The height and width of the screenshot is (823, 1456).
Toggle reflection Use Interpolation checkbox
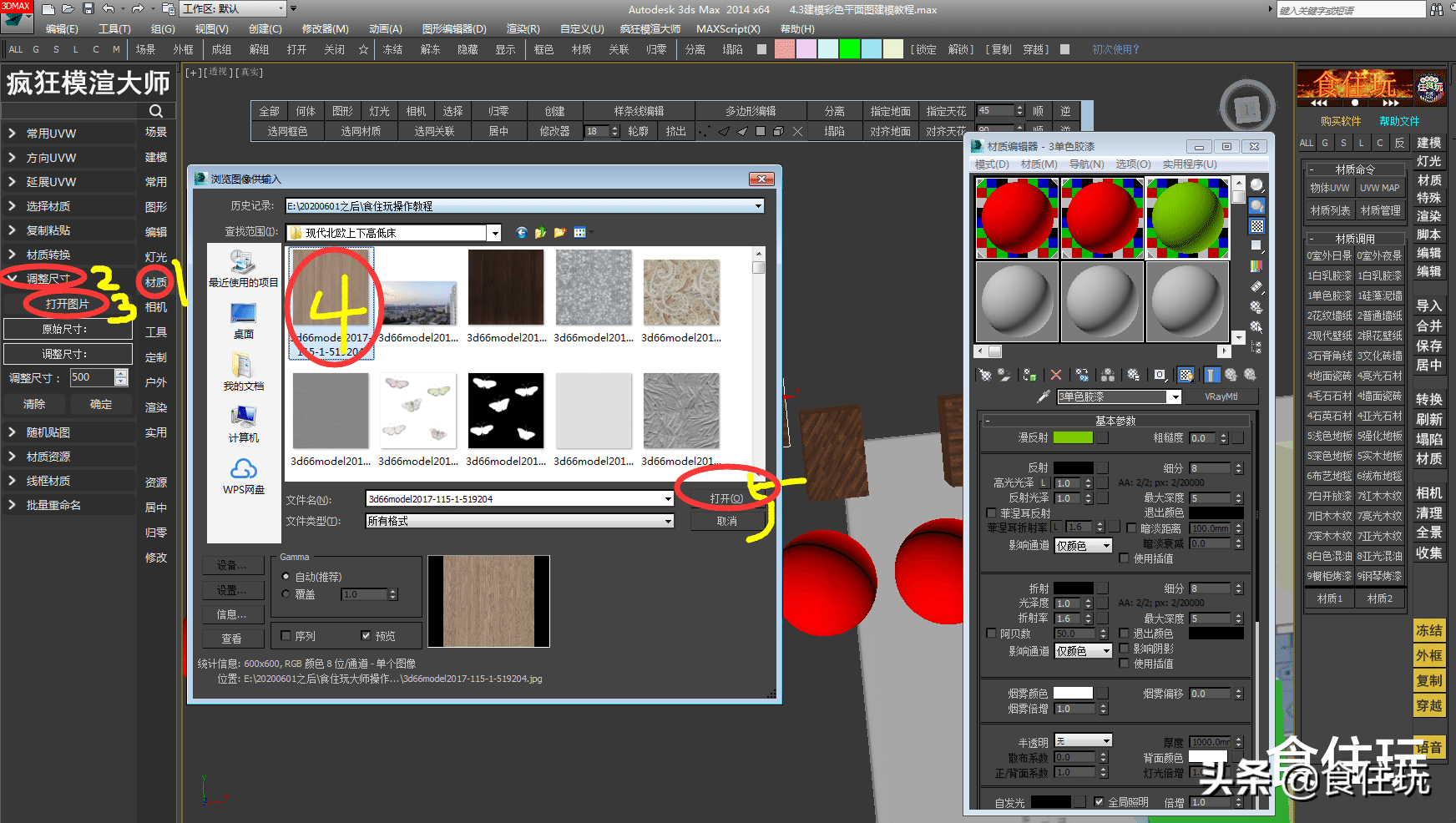point(1125,558)
